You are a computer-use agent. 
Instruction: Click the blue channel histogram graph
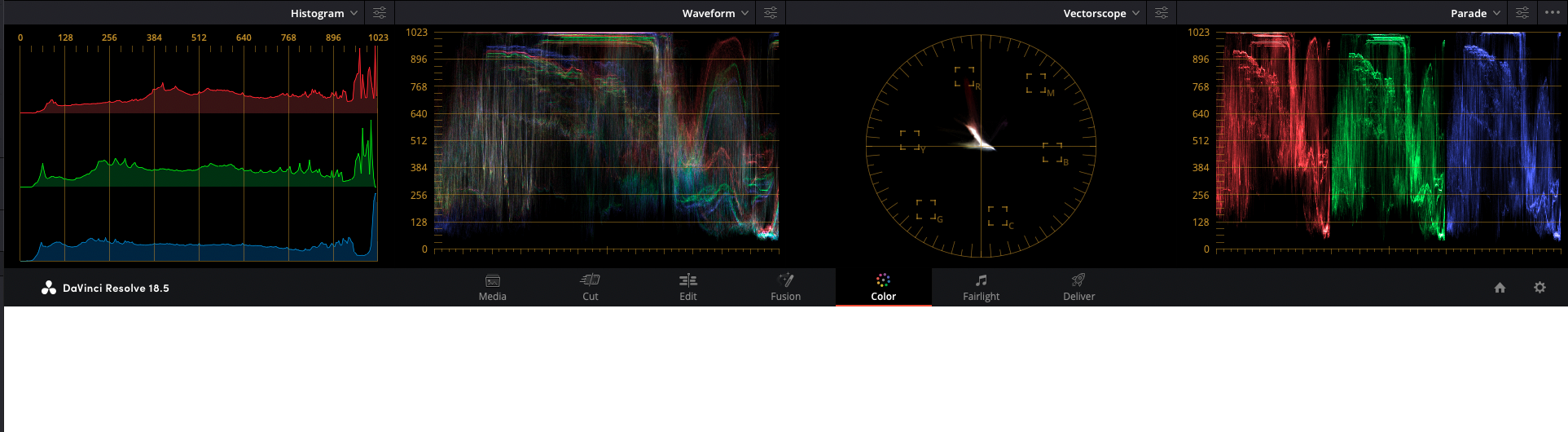(199, 227)
